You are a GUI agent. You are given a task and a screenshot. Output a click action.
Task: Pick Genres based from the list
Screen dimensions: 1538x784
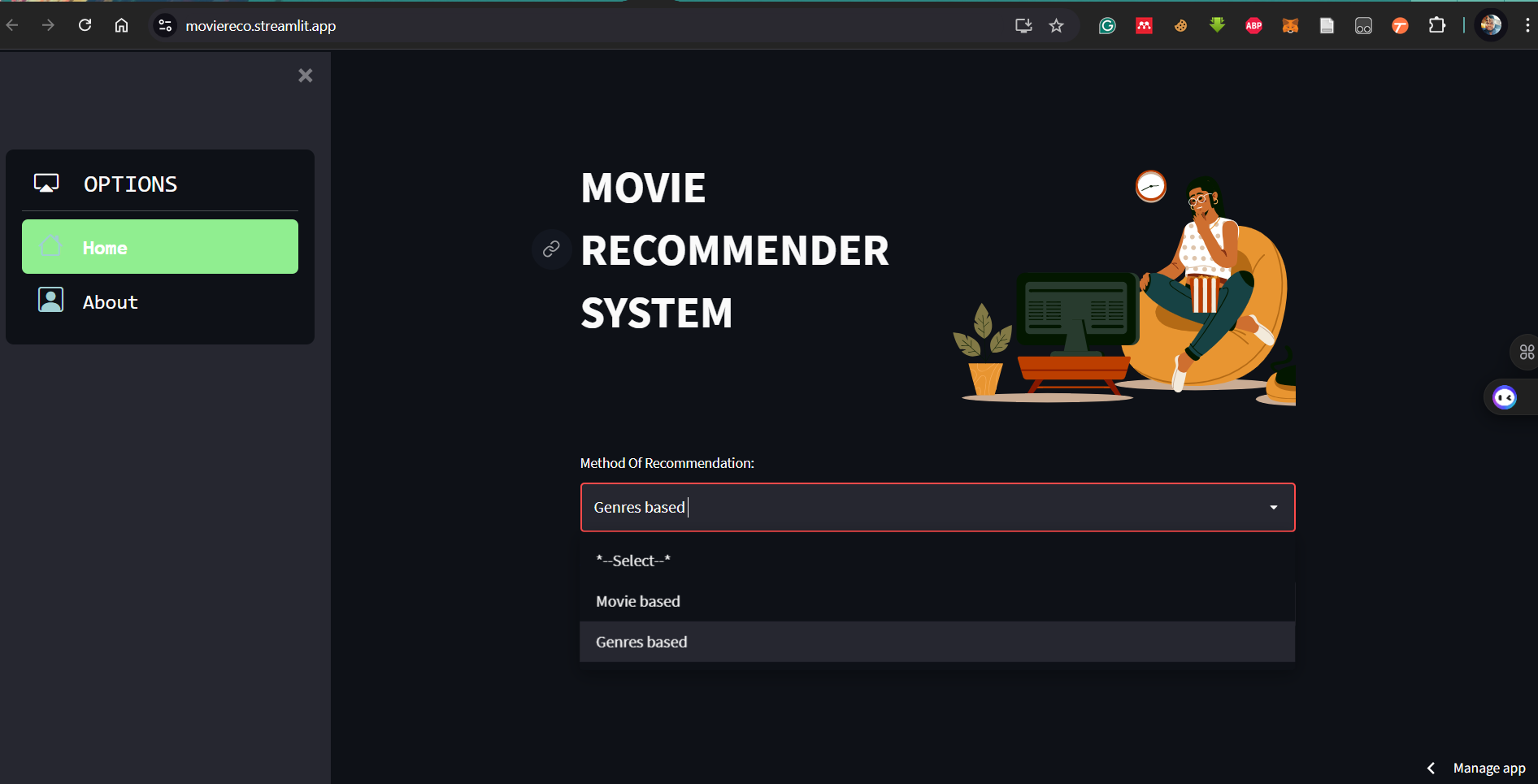click(x=641, y=642)
